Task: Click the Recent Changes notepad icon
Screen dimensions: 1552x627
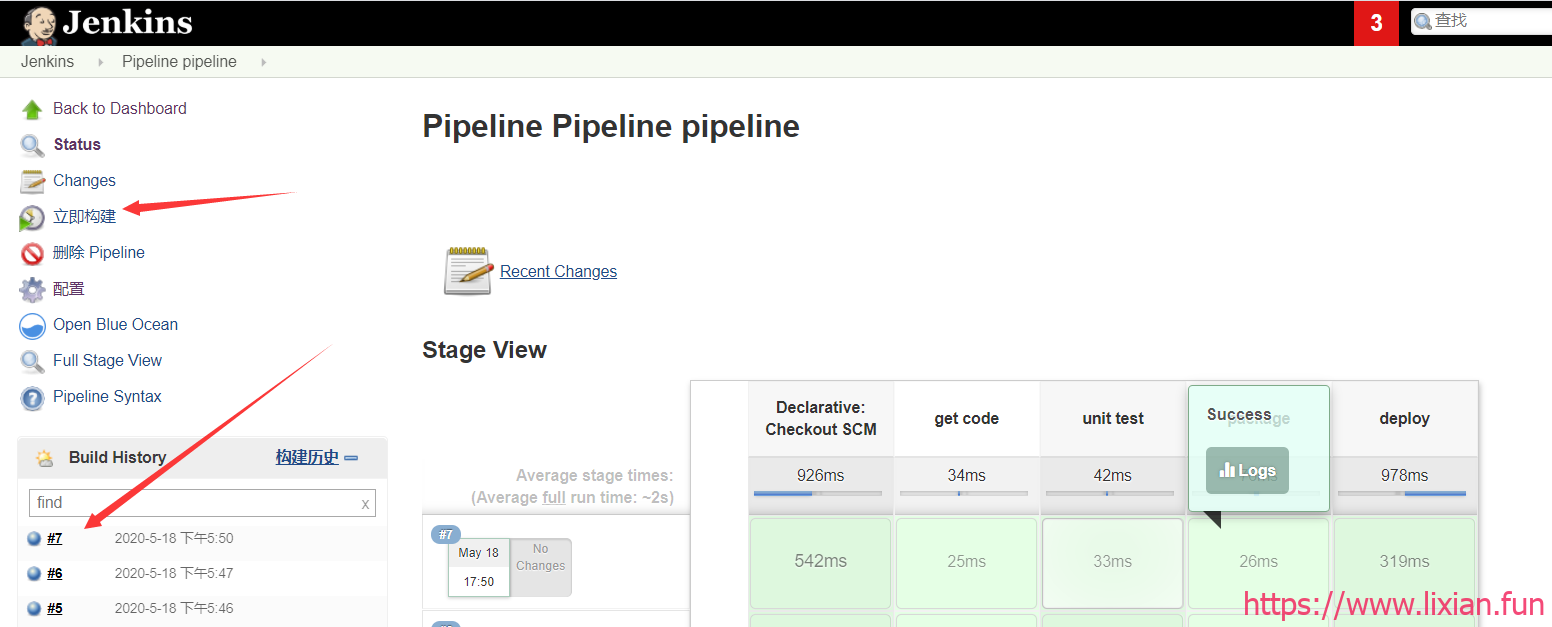Action: click(468, 271)
